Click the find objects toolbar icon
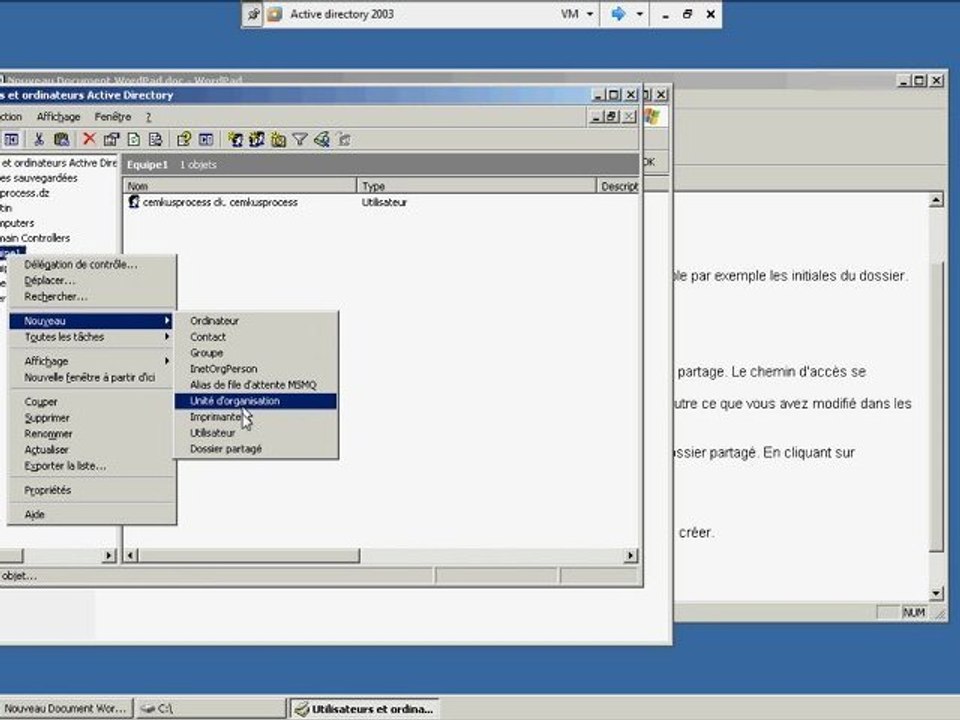This screenshot has height=720, width=960. point(322,140)
